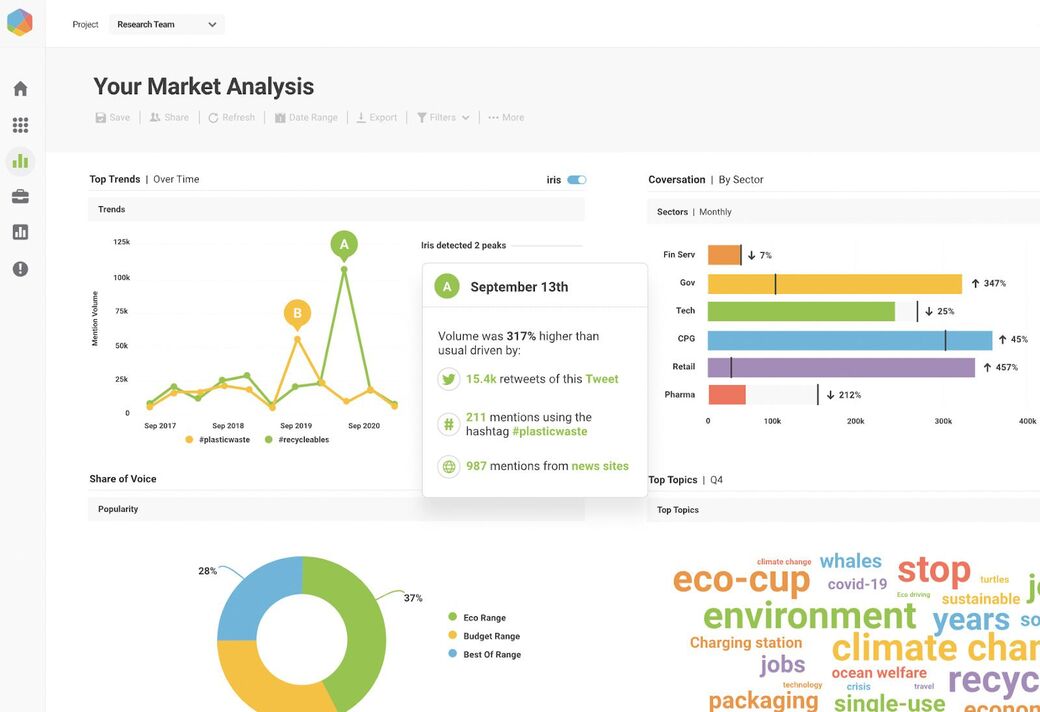Screen dimensions: 1040x712
Task: Click the Save toolbar button
Action: pos(113,117)
